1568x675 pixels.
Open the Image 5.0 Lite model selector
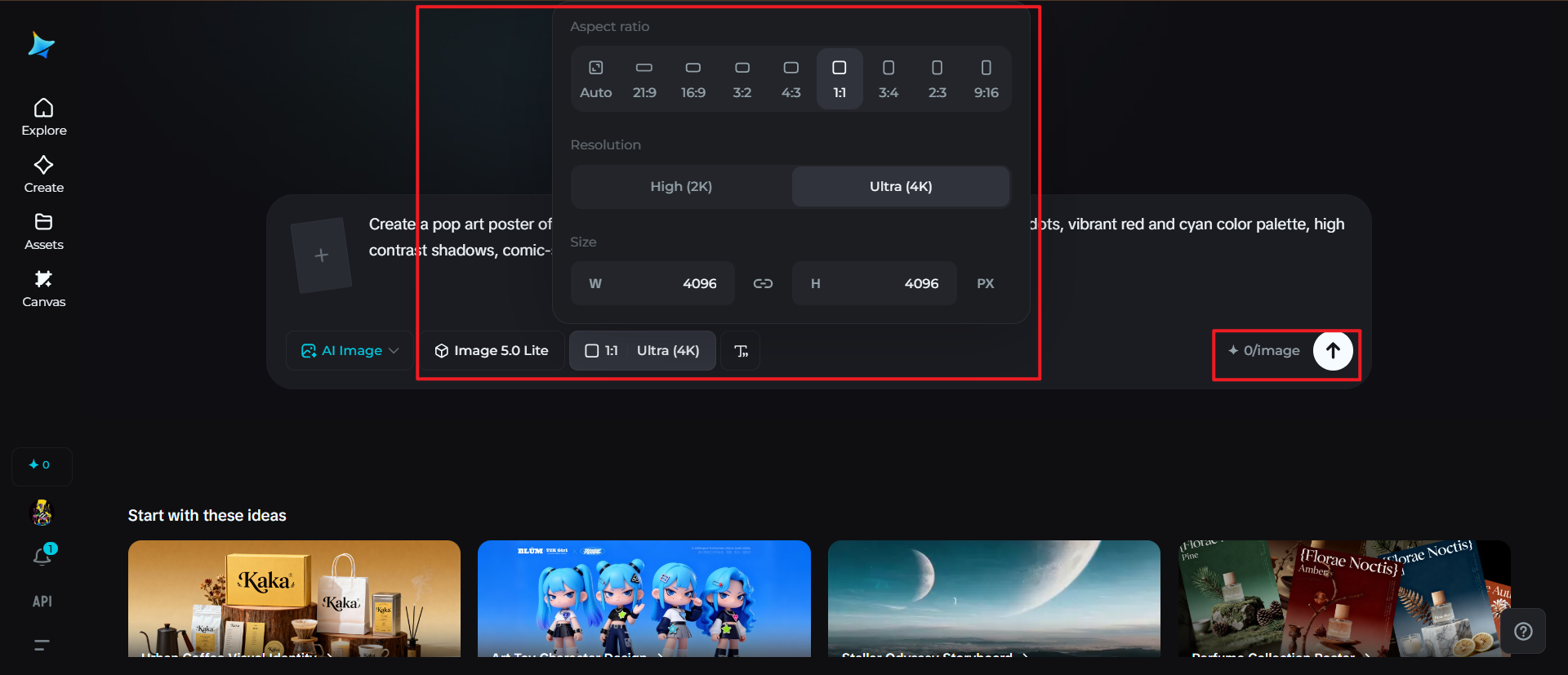tap(492, 351)
